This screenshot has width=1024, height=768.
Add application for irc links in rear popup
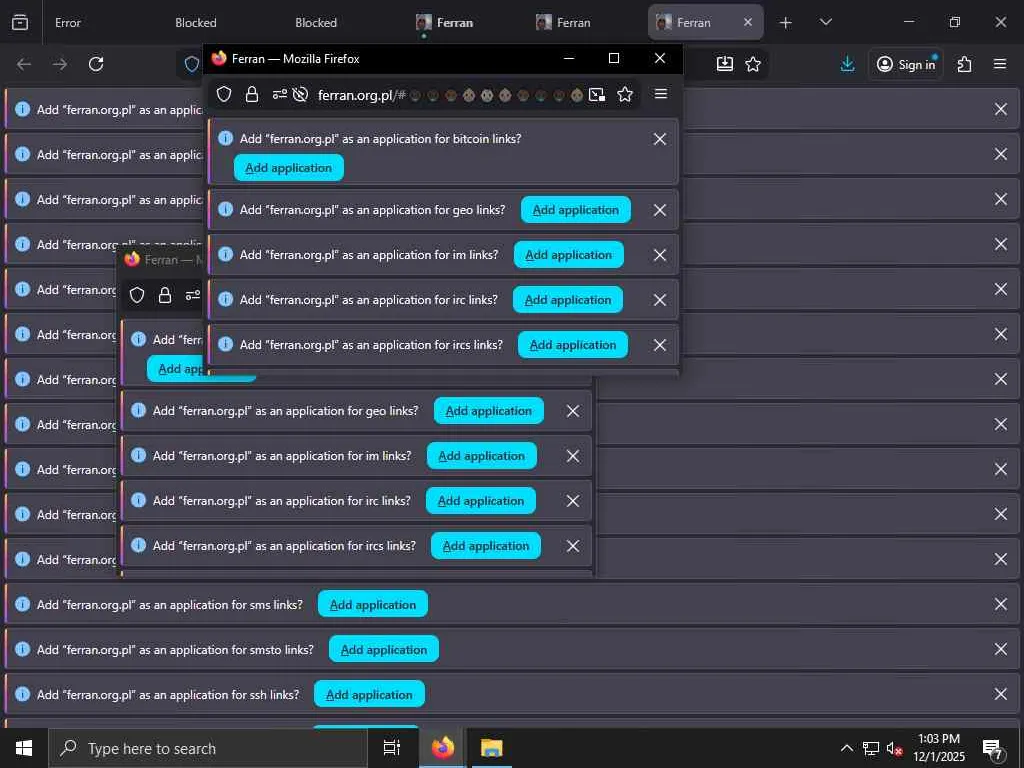click(x=481, y=501)
